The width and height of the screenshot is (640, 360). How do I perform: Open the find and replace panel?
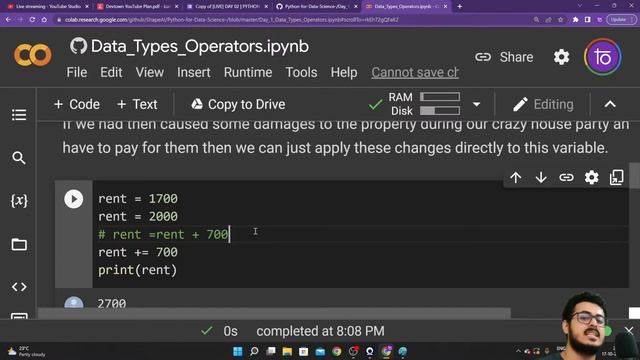19,158
